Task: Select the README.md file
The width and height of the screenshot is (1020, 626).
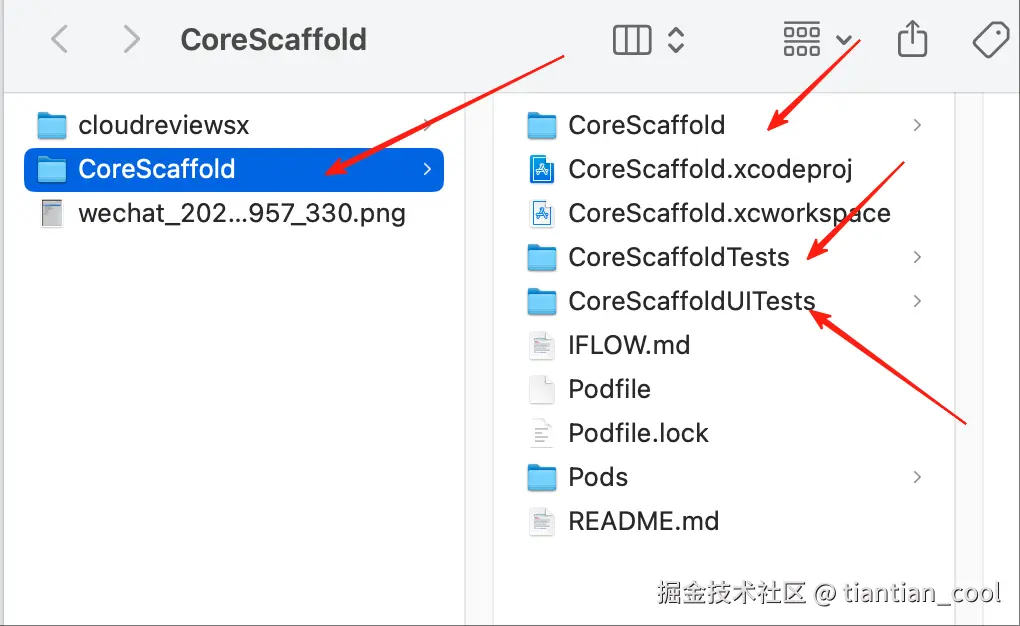Action: point(643,521)
